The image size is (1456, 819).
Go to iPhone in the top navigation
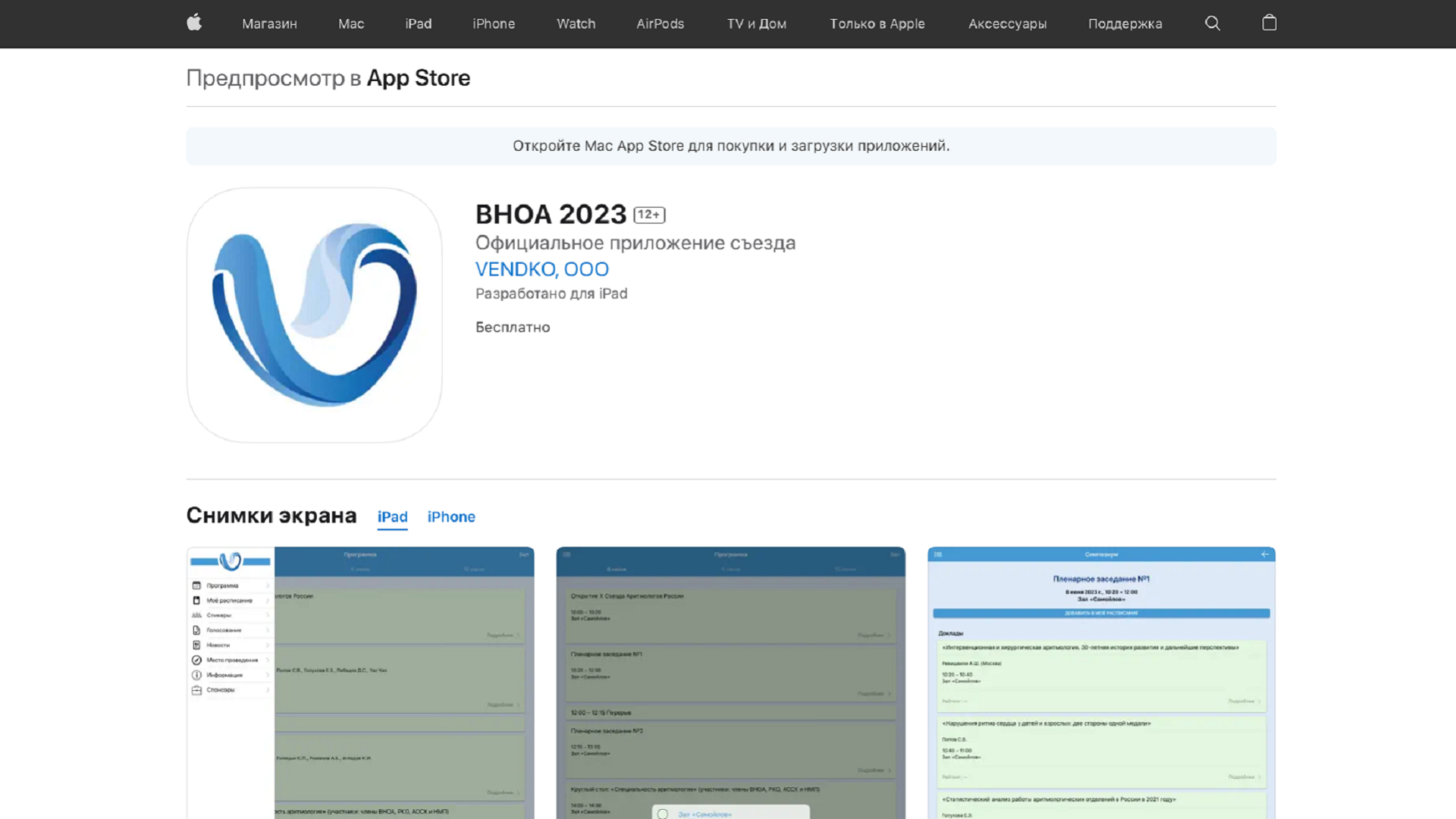coord(494,24)
